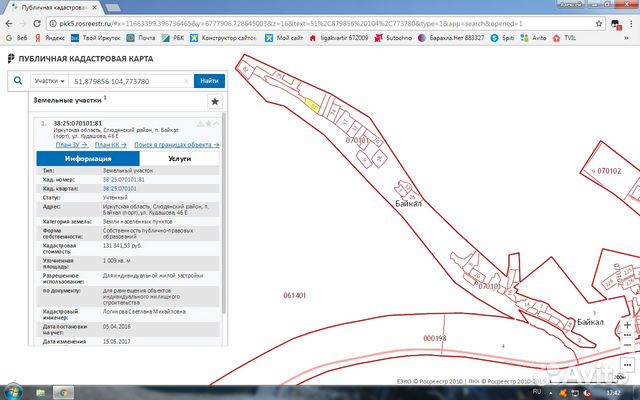Viewport: 640px width, 400px height.
Task: Click the Публичная кадастровая карта logo
Action: tap(80, 59)
